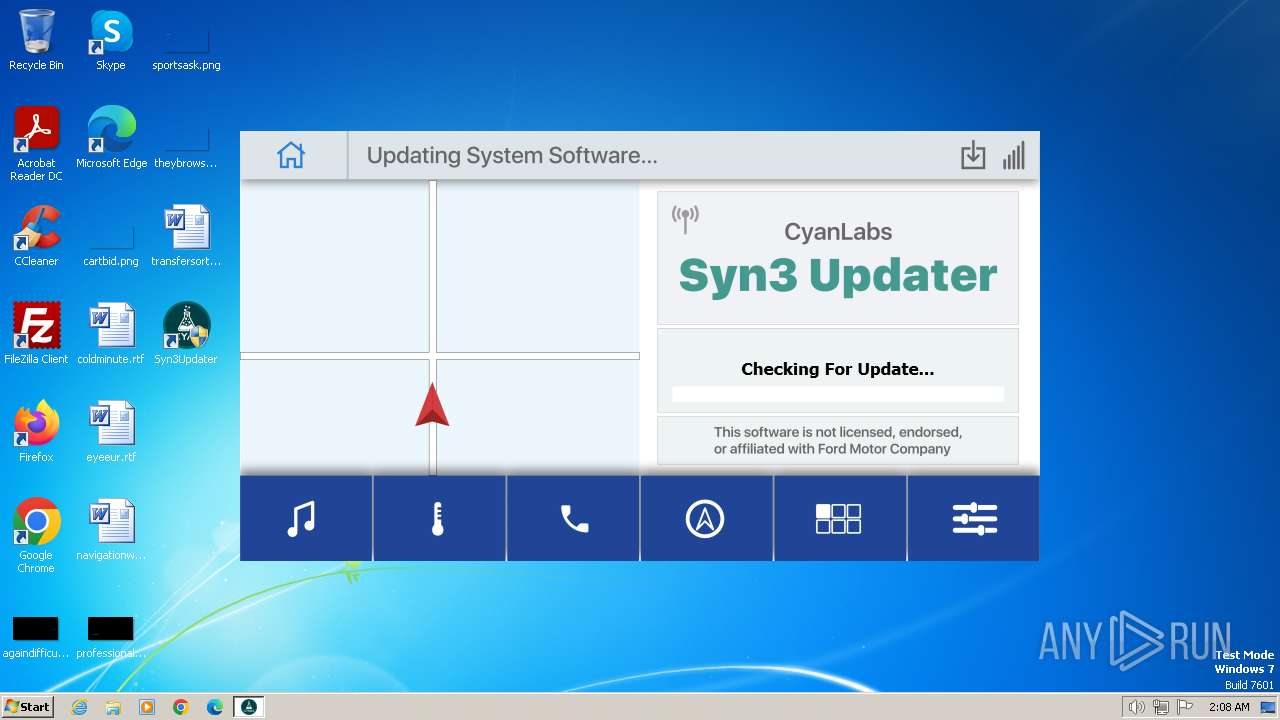Open the Recycle Bin desktop icon
Viewport: 1280px width, 720px height.
coord(36,40)
